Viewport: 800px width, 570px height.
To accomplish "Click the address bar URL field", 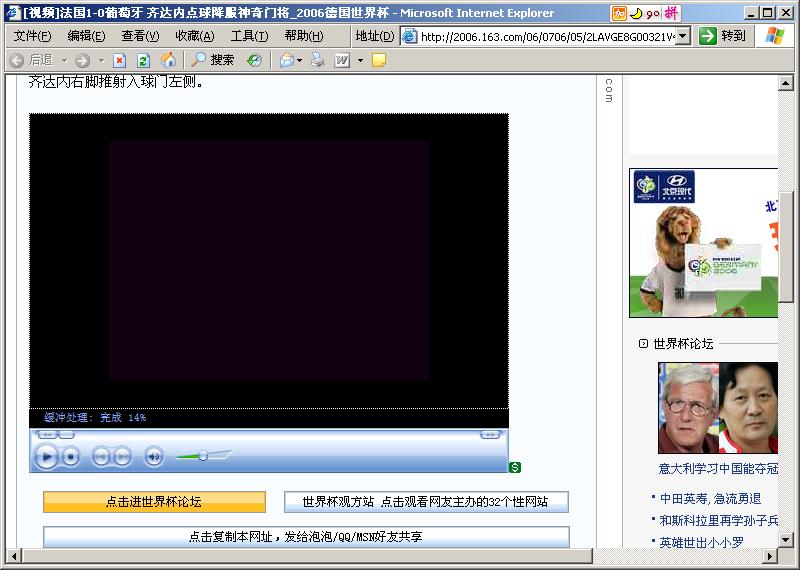I will point(546,36).
